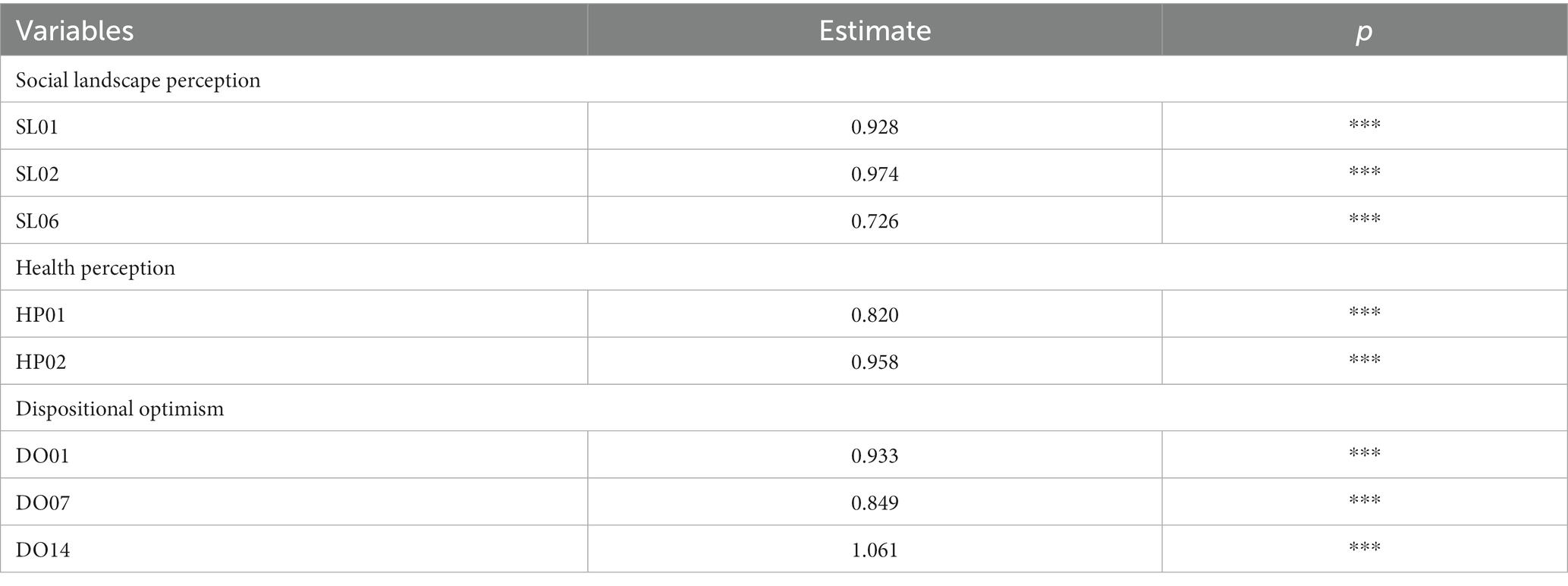Select the SL02 variable cell
The width and height of the screenshot is (1568, 586).
pyautogui.click(x=294, y=173)
